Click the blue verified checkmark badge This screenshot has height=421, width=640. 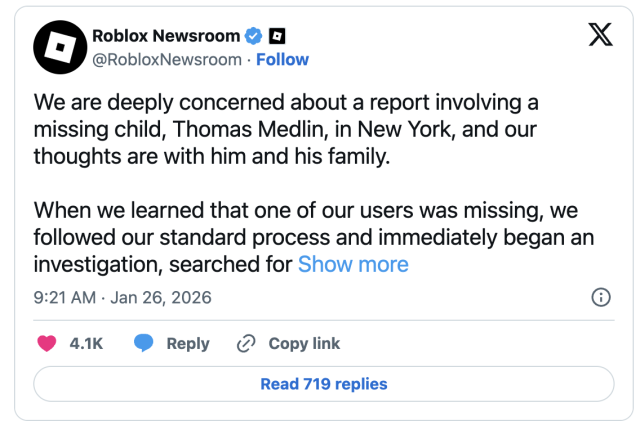click(x=254, y=36)
